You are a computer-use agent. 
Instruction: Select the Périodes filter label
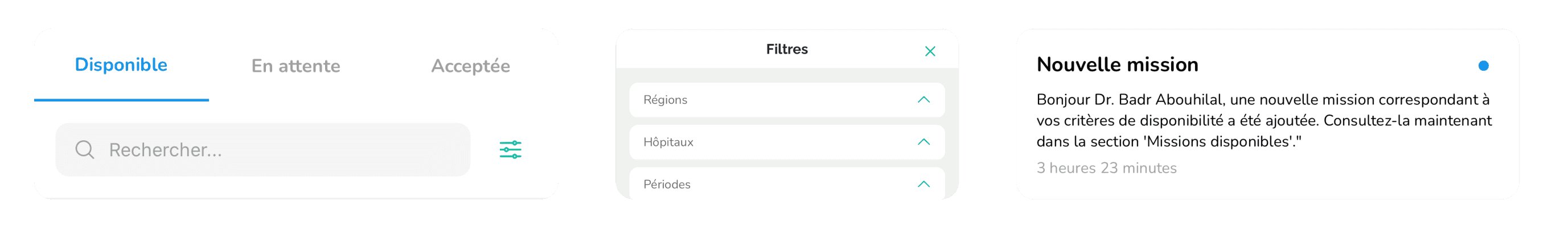pos(667,184)
